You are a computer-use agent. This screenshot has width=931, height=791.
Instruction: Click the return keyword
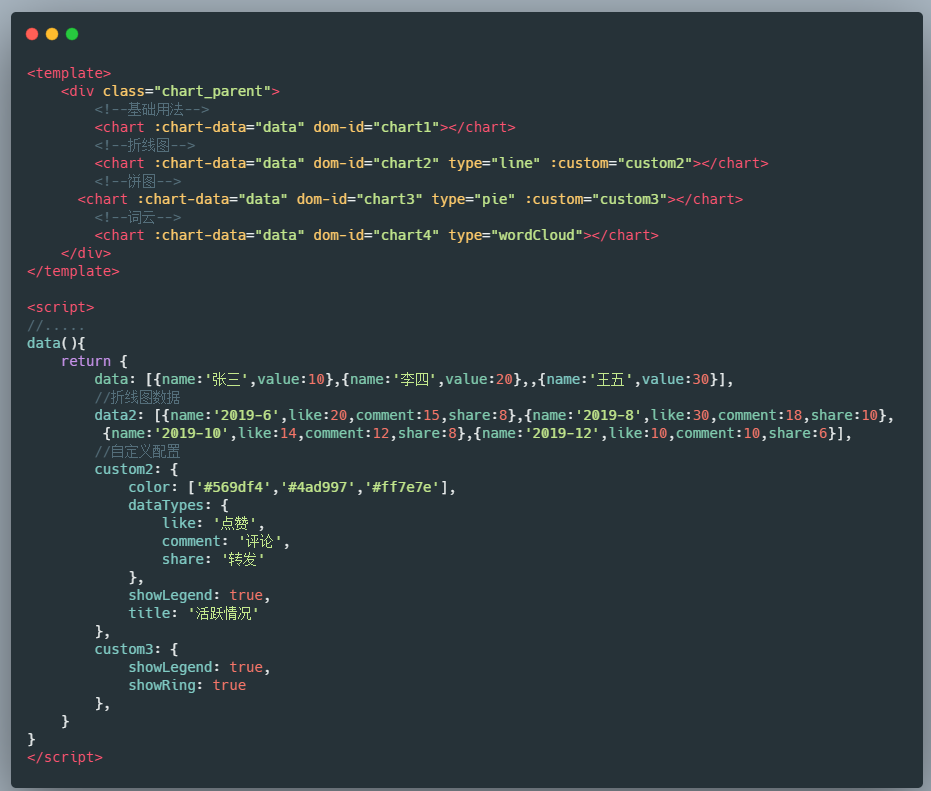(86, 361)
